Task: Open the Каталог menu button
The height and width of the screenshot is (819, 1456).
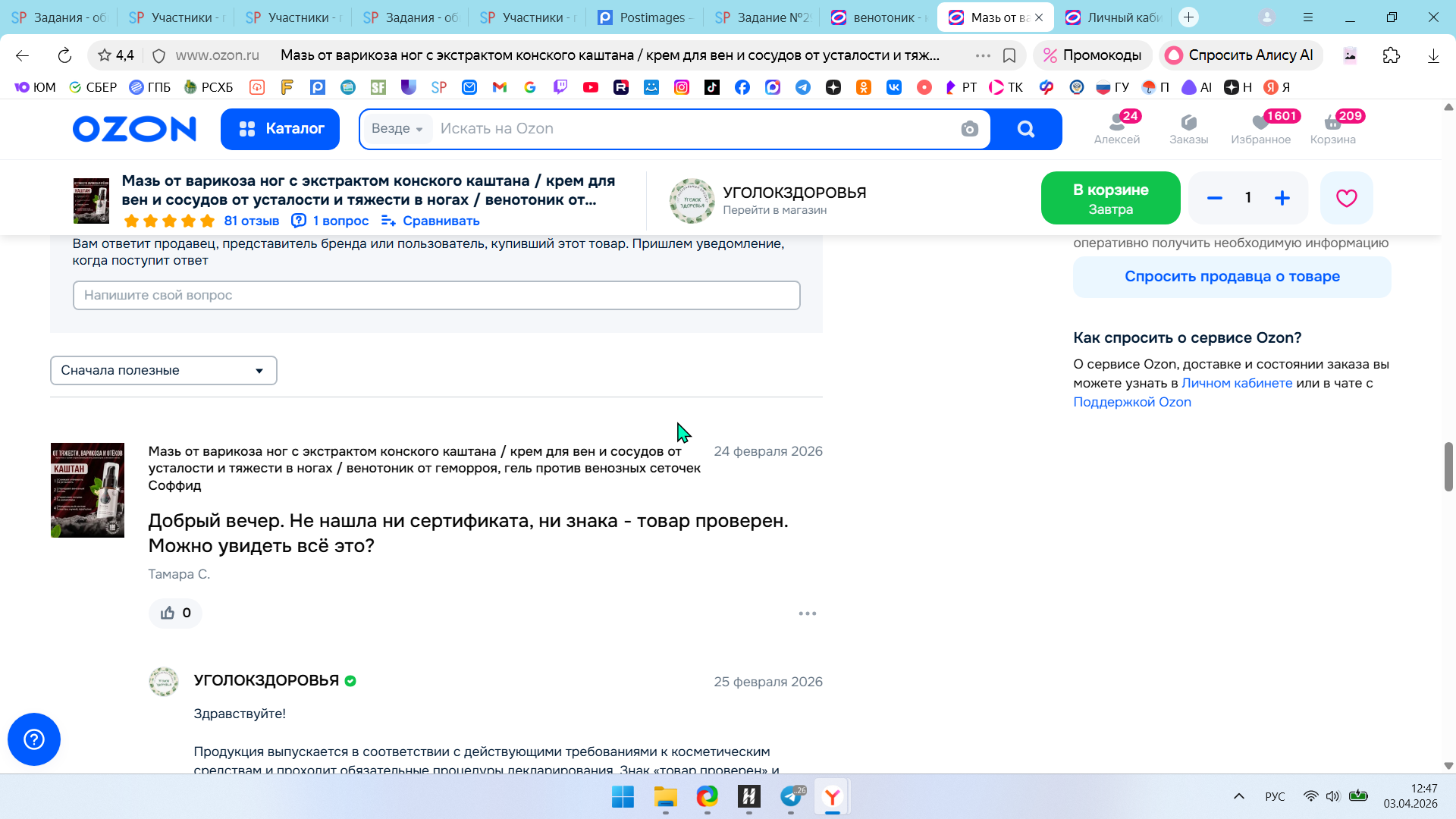Action: 280,129
